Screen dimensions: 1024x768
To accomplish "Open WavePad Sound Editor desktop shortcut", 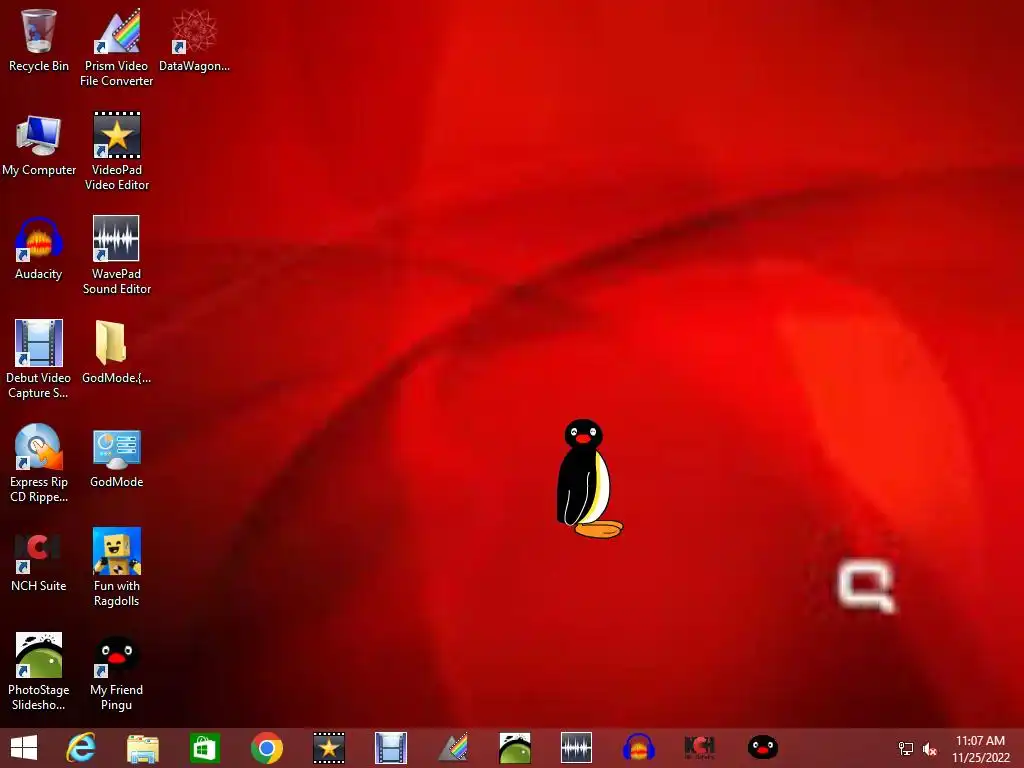I will pos(116,255).
